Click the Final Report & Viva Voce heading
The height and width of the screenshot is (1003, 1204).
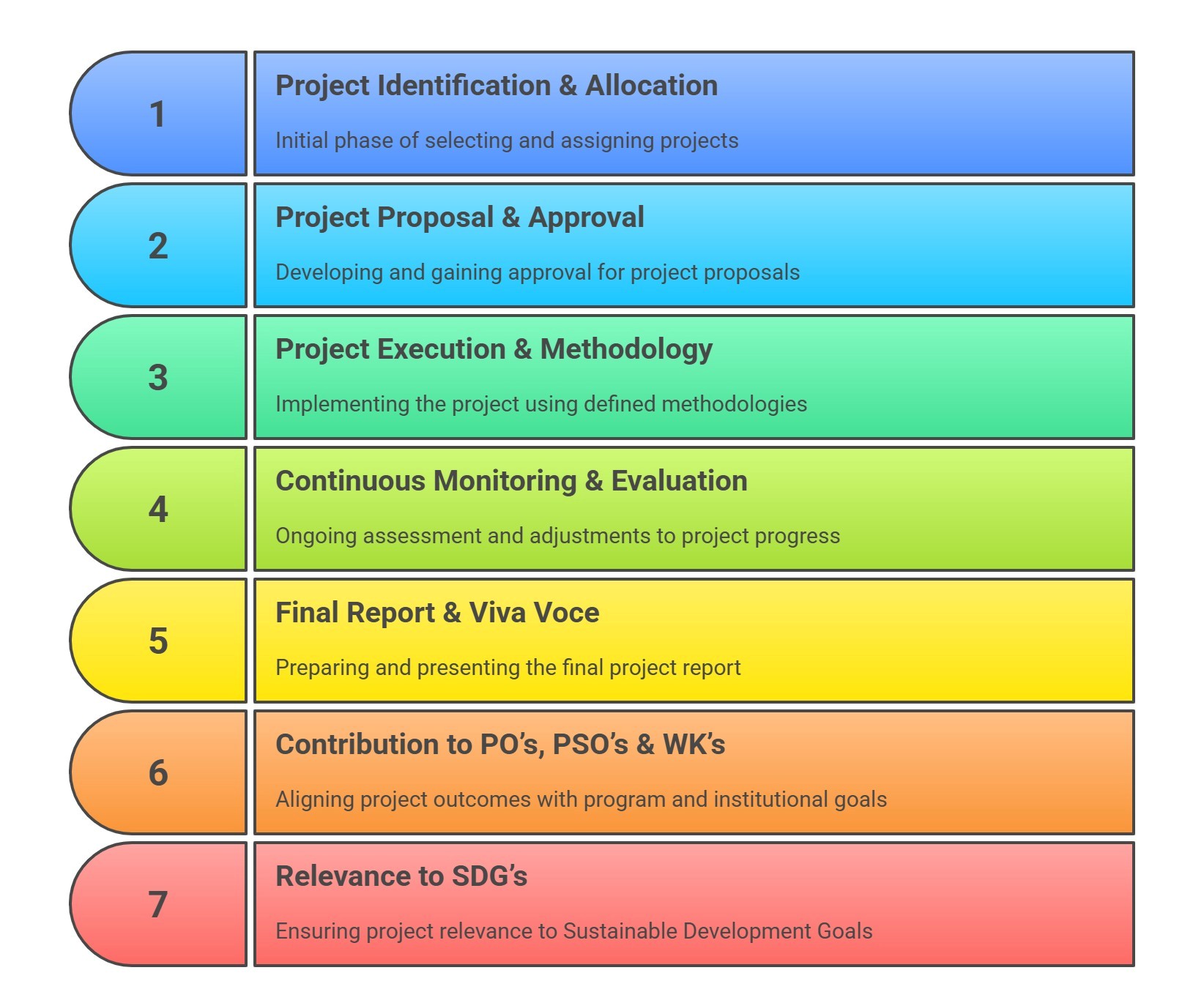tap(437, 613)
